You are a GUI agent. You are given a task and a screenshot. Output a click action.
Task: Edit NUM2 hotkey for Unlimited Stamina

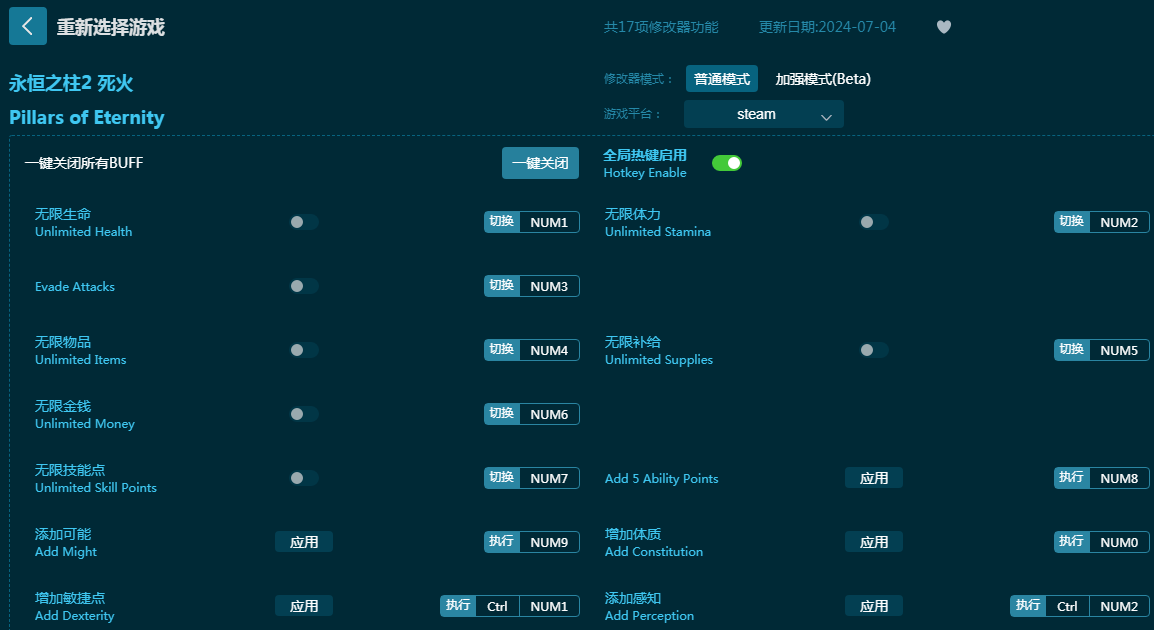1119,222
